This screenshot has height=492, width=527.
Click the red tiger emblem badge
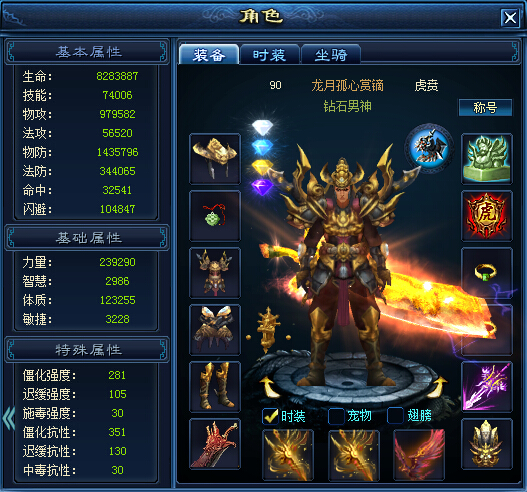pyautogui.click(x=487, y=216)
